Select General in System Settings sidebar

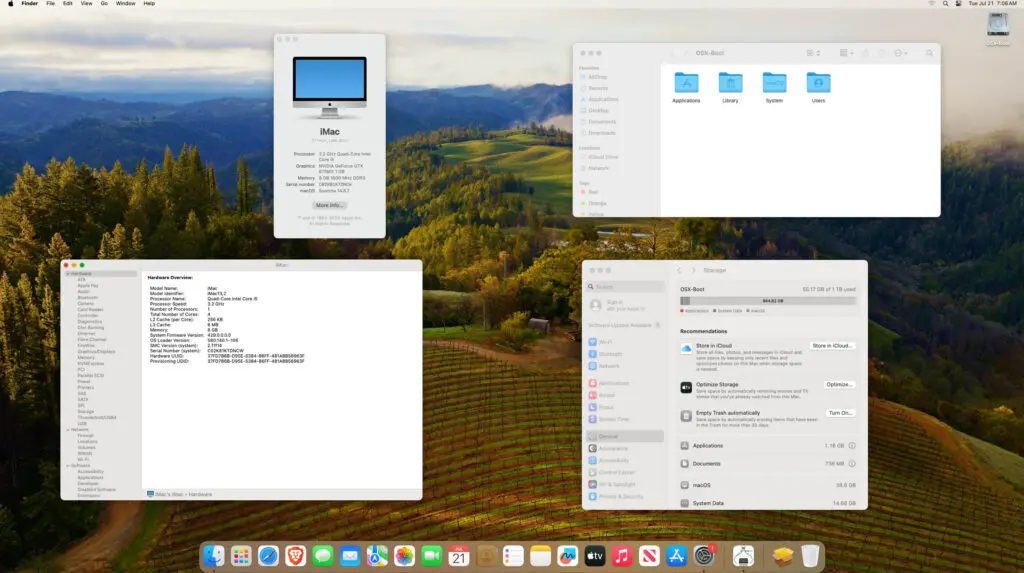point(626,436)
